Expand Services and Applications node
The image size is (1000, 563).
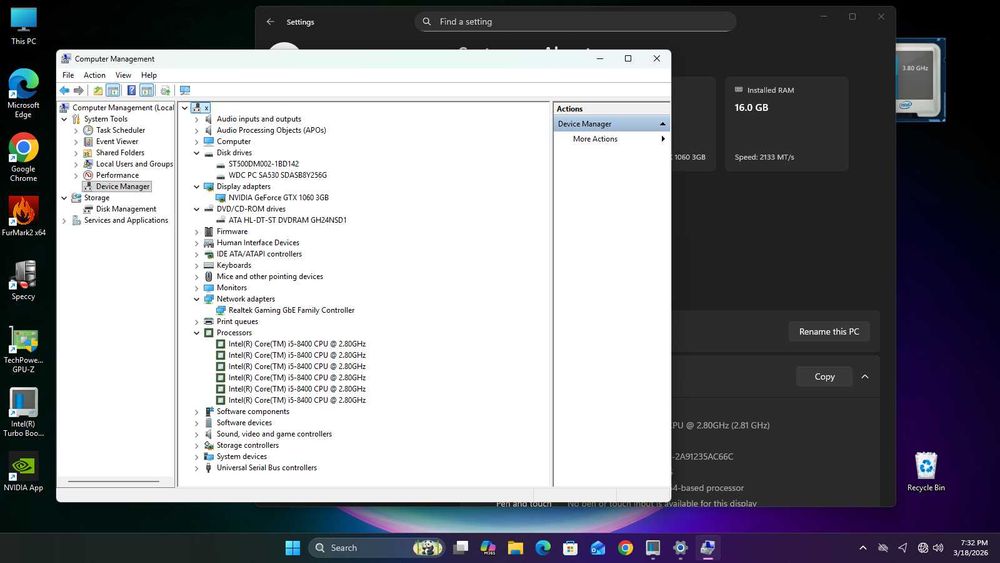pyautogui.click(x=64, y=221)
